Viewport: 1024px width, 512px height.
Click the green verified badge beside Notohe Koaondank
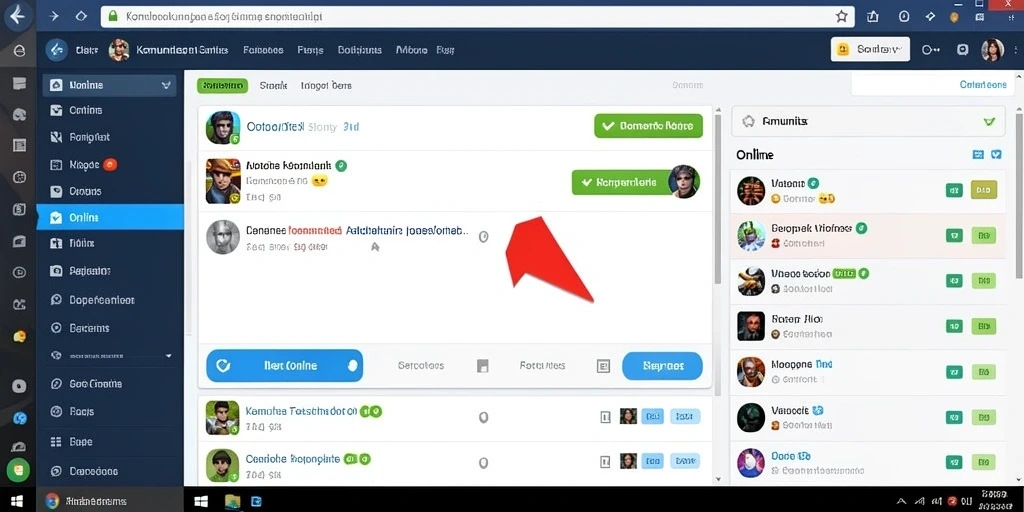(x=341, y=166)
